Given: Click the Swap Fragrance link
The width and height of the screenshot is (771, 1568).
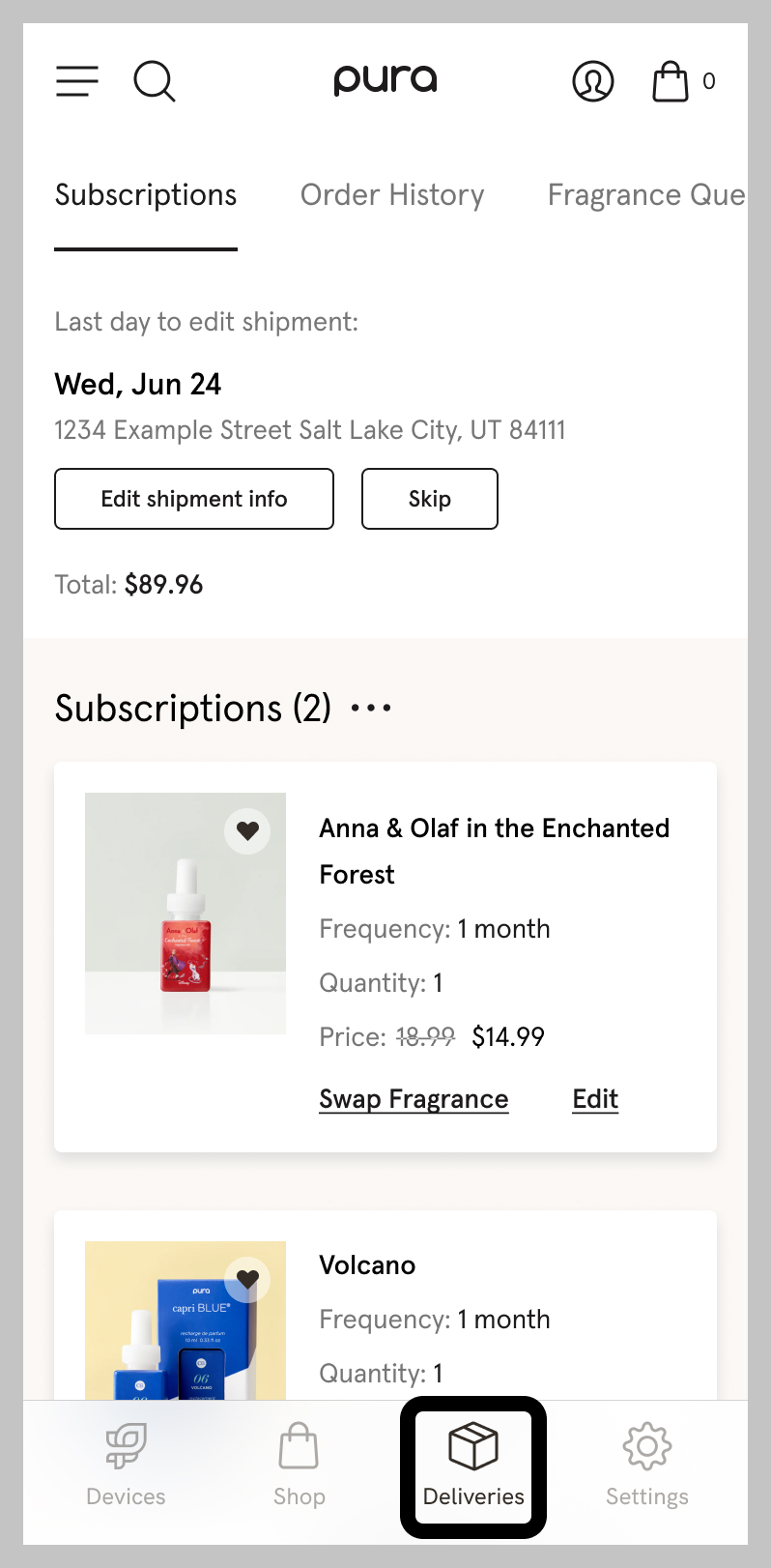Looking at the screenshot, I should coord(414,1099).
